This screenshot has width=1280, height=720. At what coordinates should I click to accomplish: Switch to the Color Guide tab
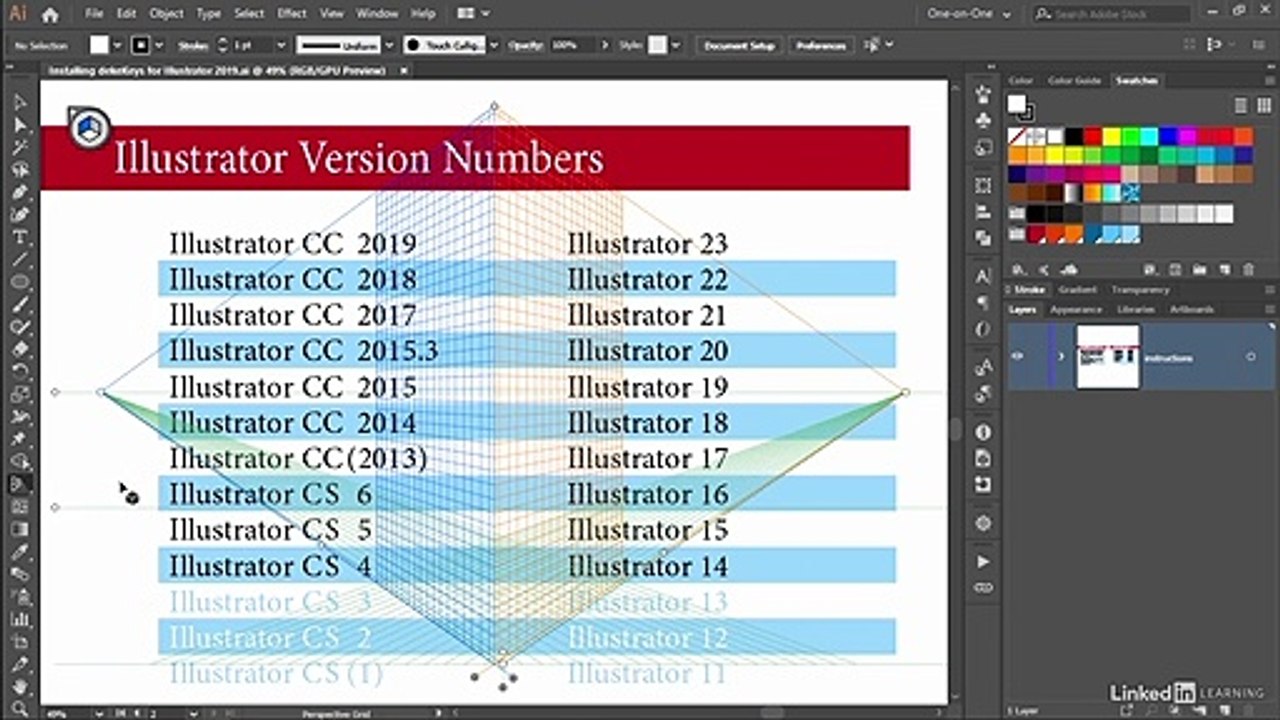[1074, 80]
